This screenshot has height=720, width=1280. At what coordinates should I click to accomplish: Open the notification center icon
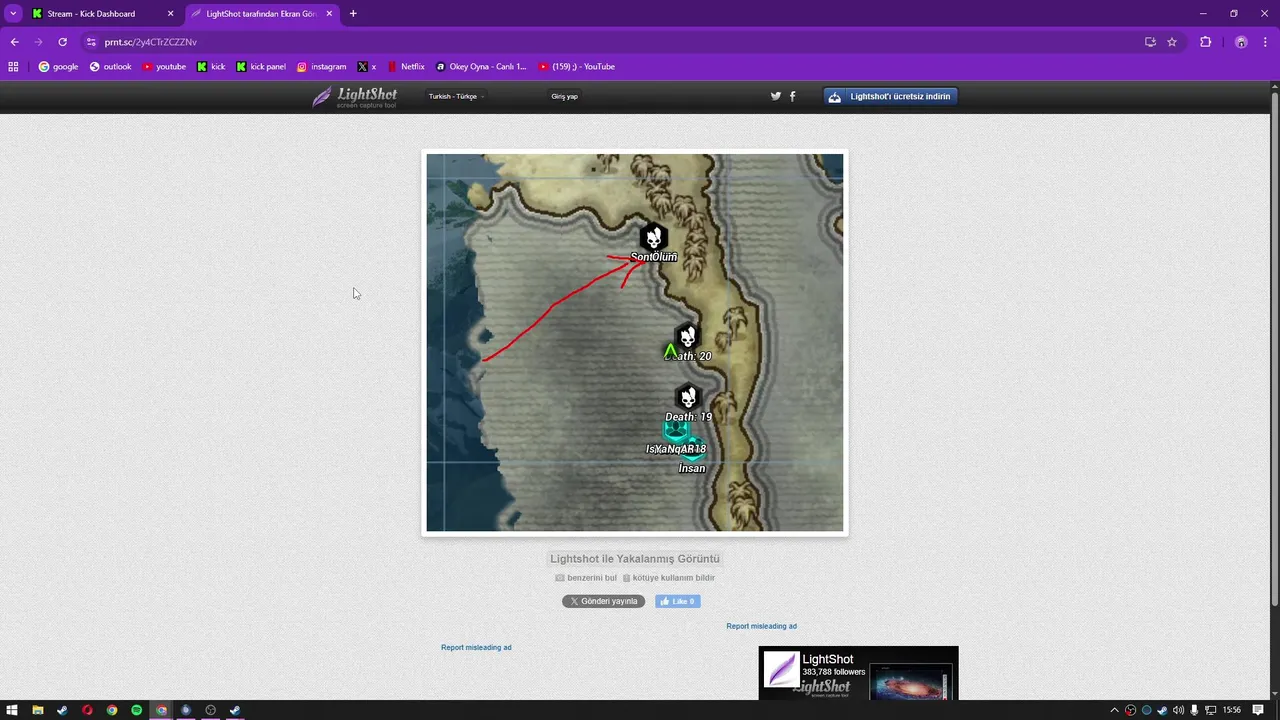(1258, 710)
